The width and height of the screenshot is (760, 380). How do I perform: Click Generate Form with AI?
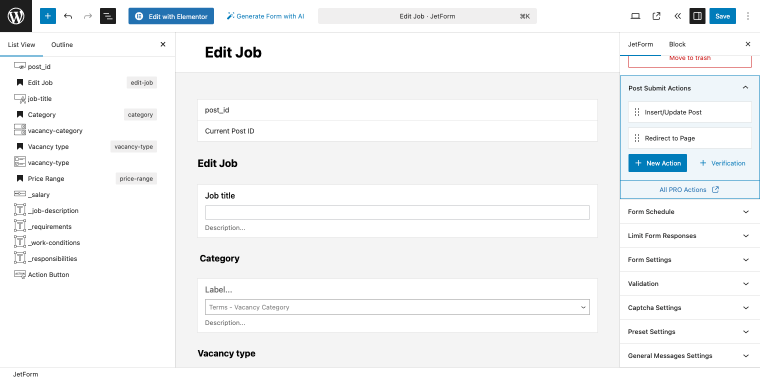[x=266, y=16]
